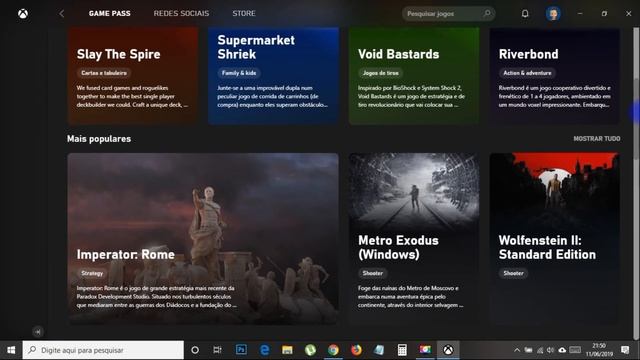The height and width of the screenshot is (360, 640).
Task: Click the Cartas e tabuleiro tag
Action: [104, 73]
